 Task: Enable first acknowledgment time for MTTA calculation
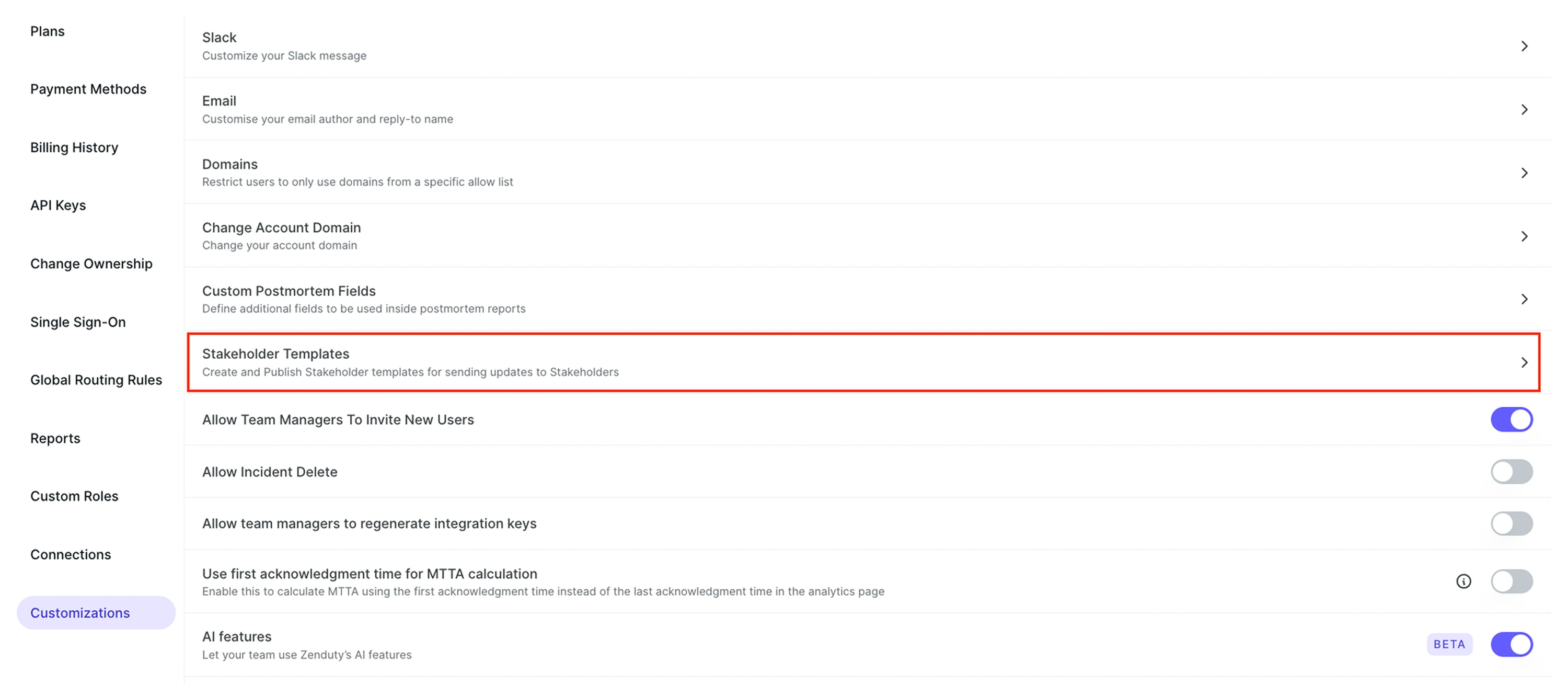pyautogui.click(x=1512, y=581)
